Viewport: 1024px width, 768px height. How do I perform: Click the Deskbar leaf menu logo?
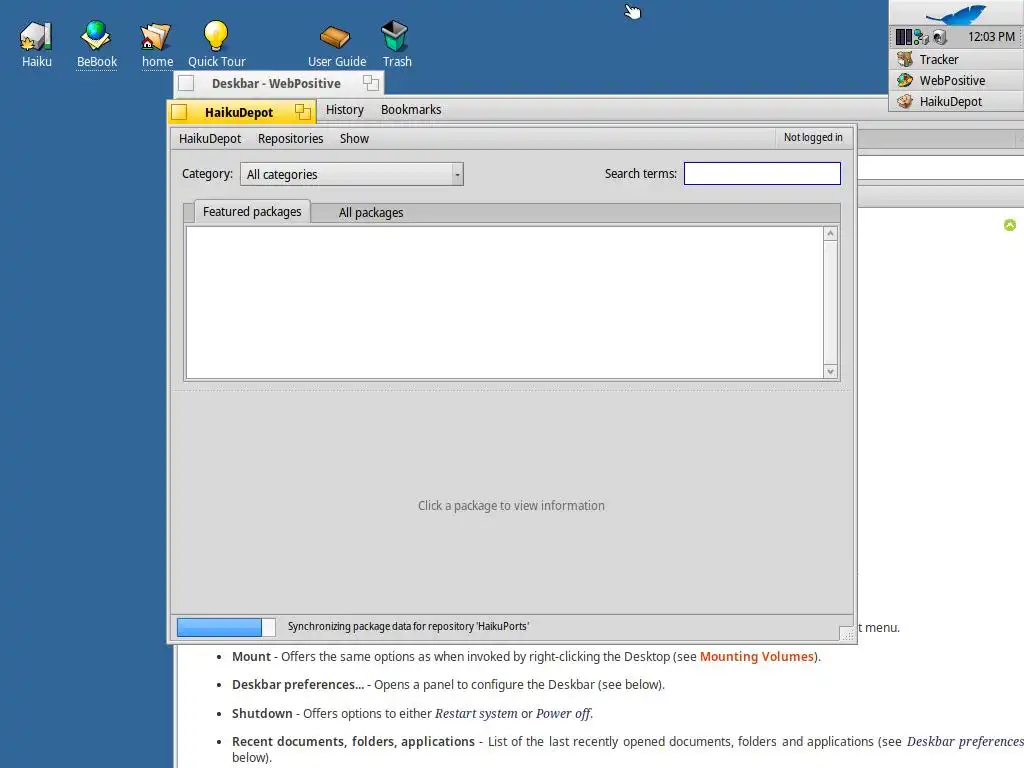click(955, 13)
